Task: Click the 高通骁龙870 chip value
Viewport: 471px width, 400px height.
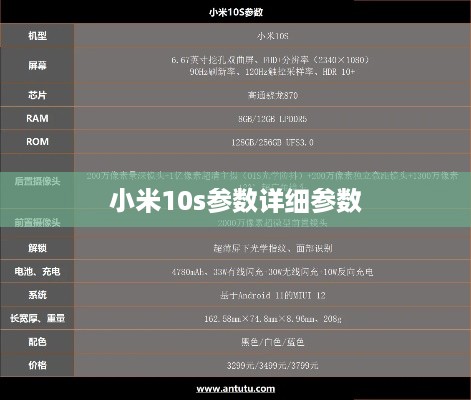Action: pos(273,96)
